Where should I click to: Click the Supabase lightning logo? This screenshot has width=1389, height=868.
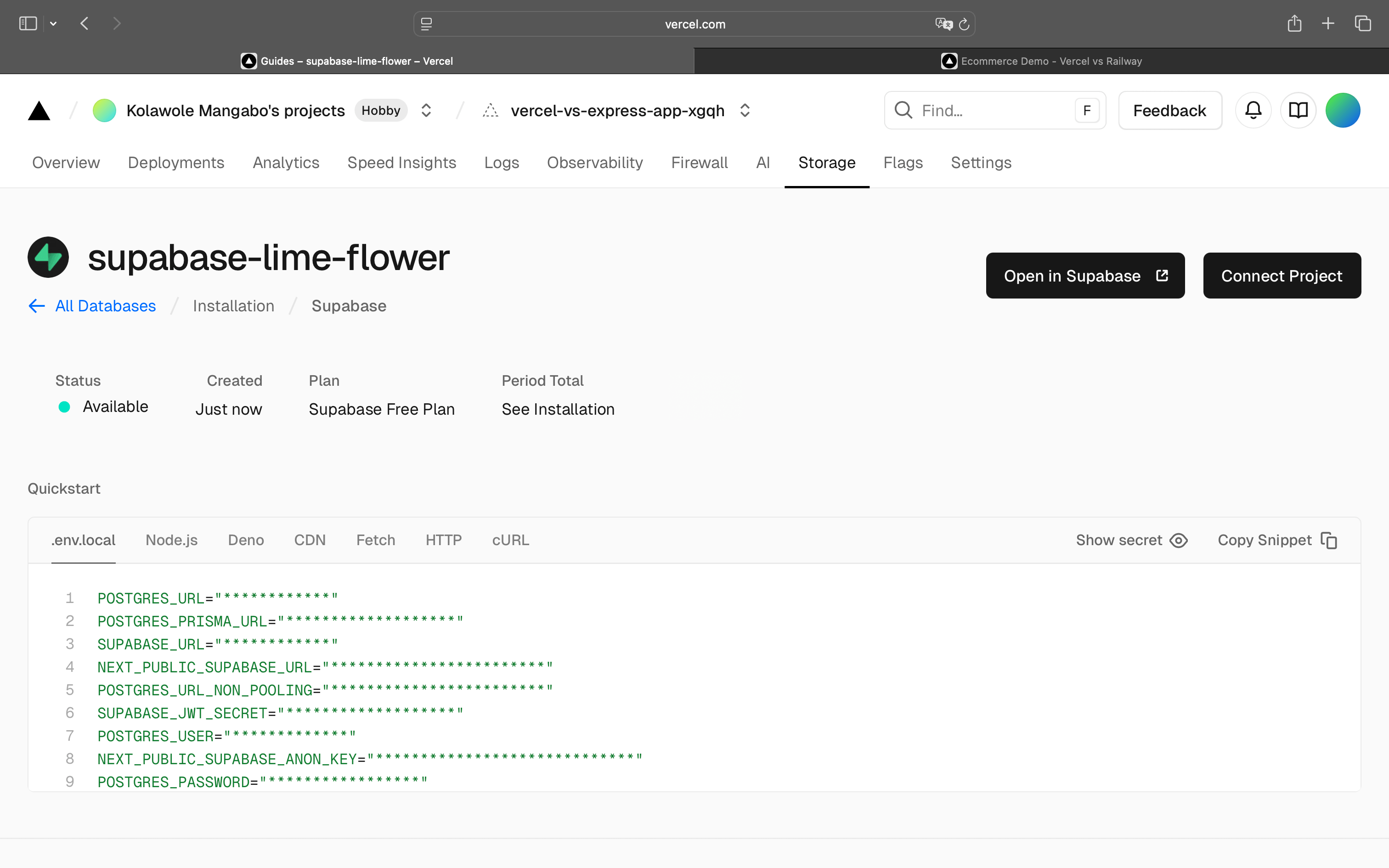[48, 257]
